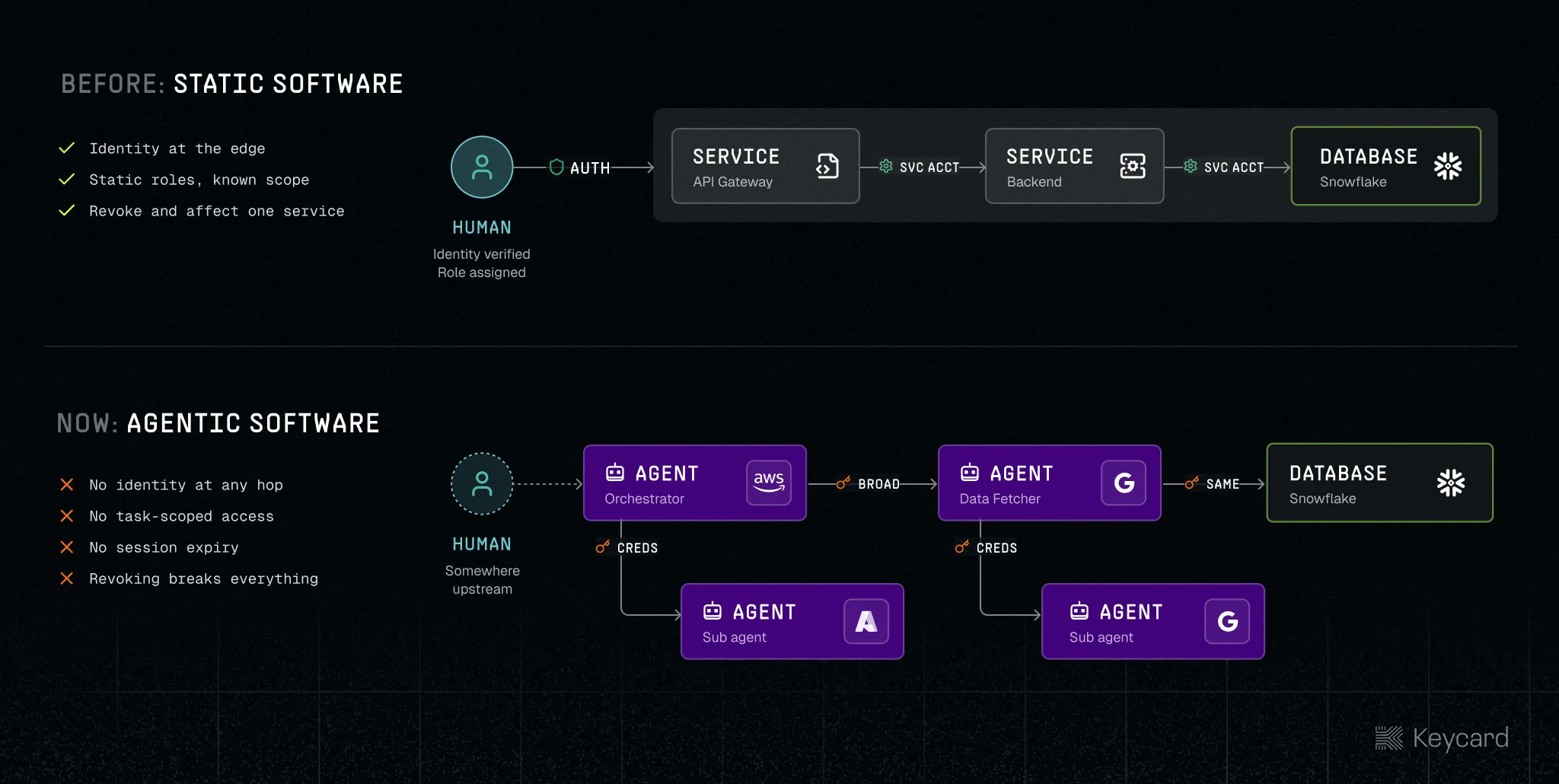The image size is (1559, 784).
Task: Click the AGENT Data Fetcher box
Action: (x=1050, y=483)
